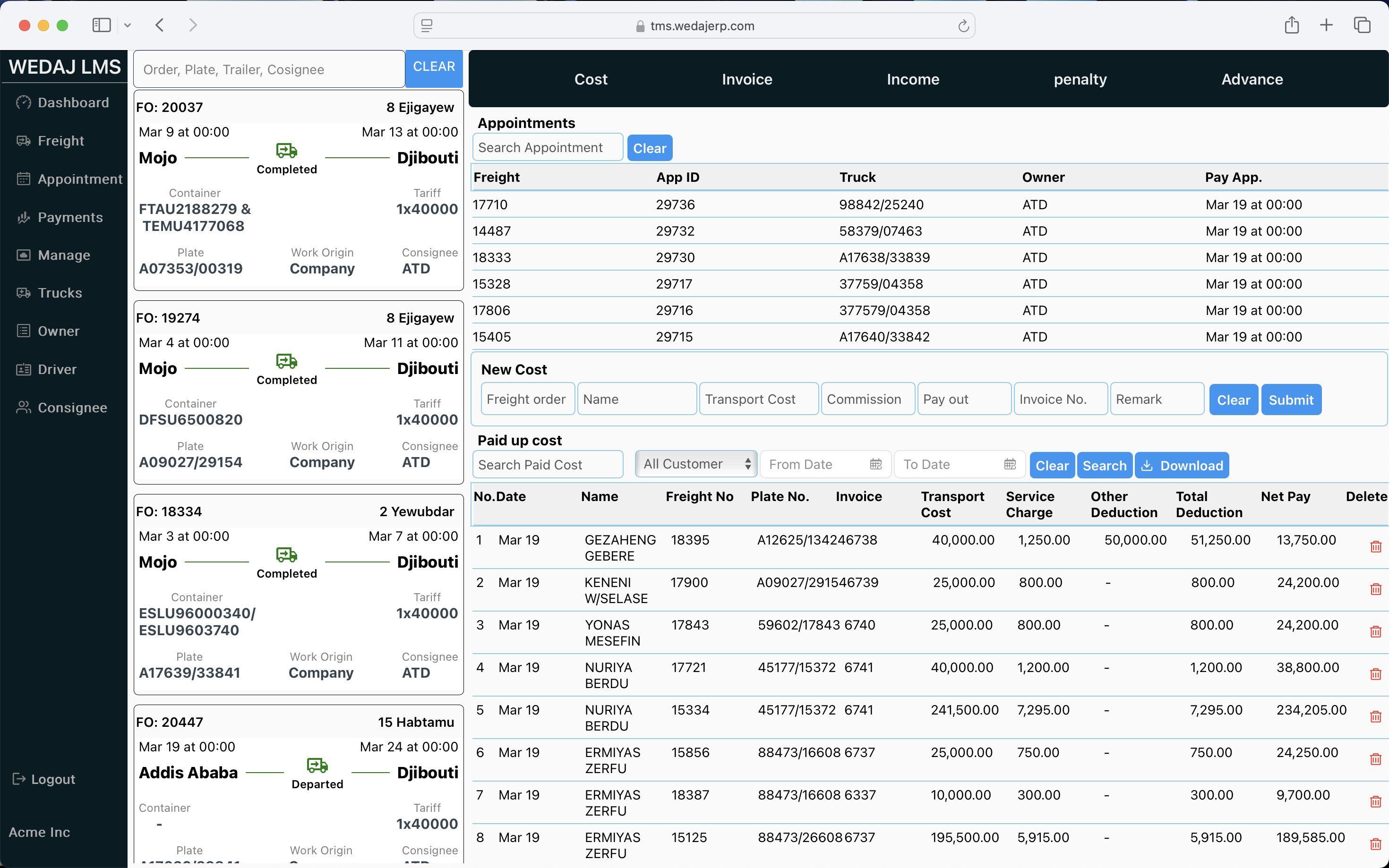Open the penalty tab
Screen dimensions: 1389x868
click(x=1080, y=79)
